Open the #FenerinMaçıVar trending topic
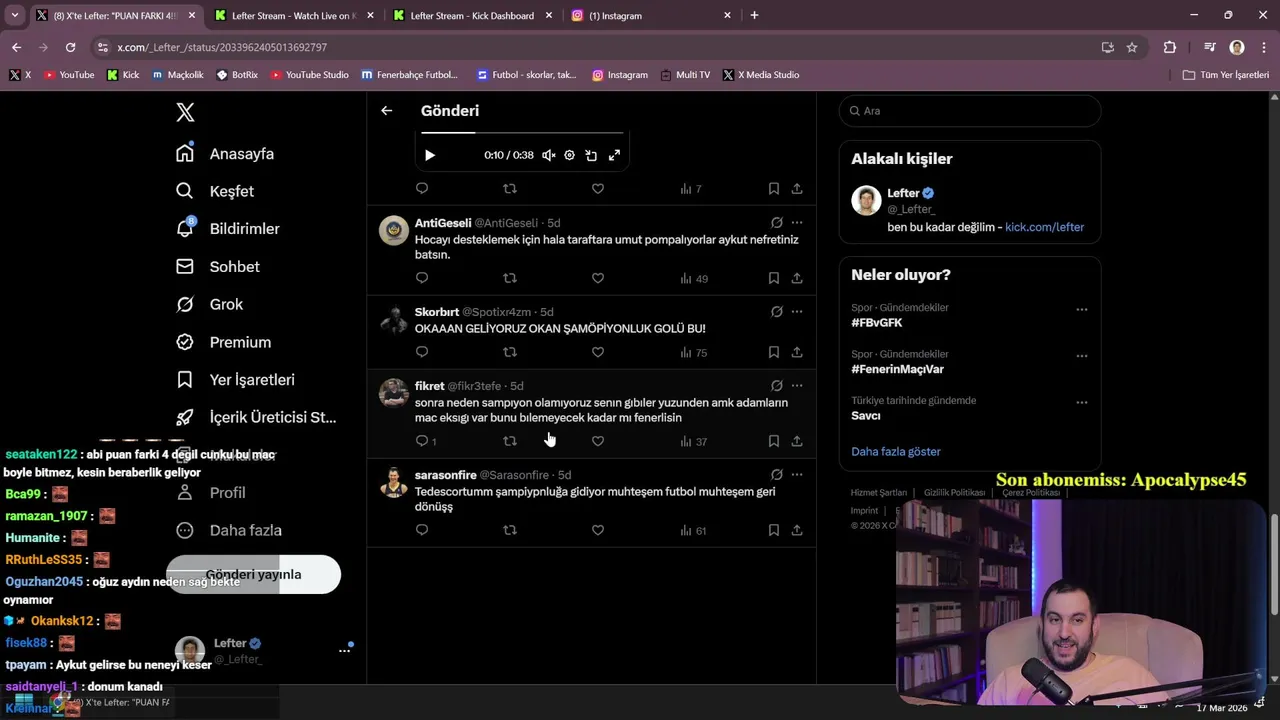Viewport: 1280px width, 720px height. [x=897, y=369]
